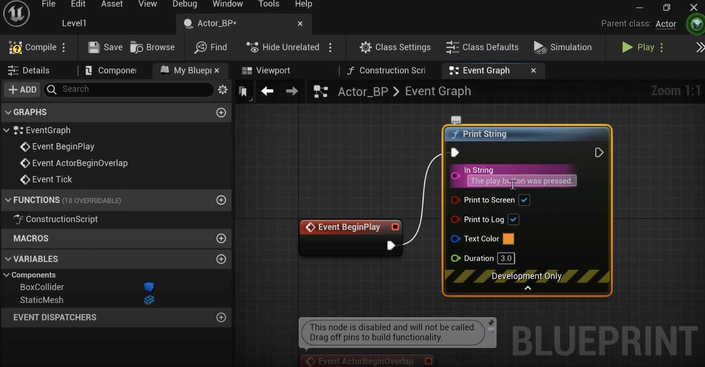705x367 pixels.
Task: Open Play mode options dropdown
Action: pyautogui.click(x=662, y=47)
